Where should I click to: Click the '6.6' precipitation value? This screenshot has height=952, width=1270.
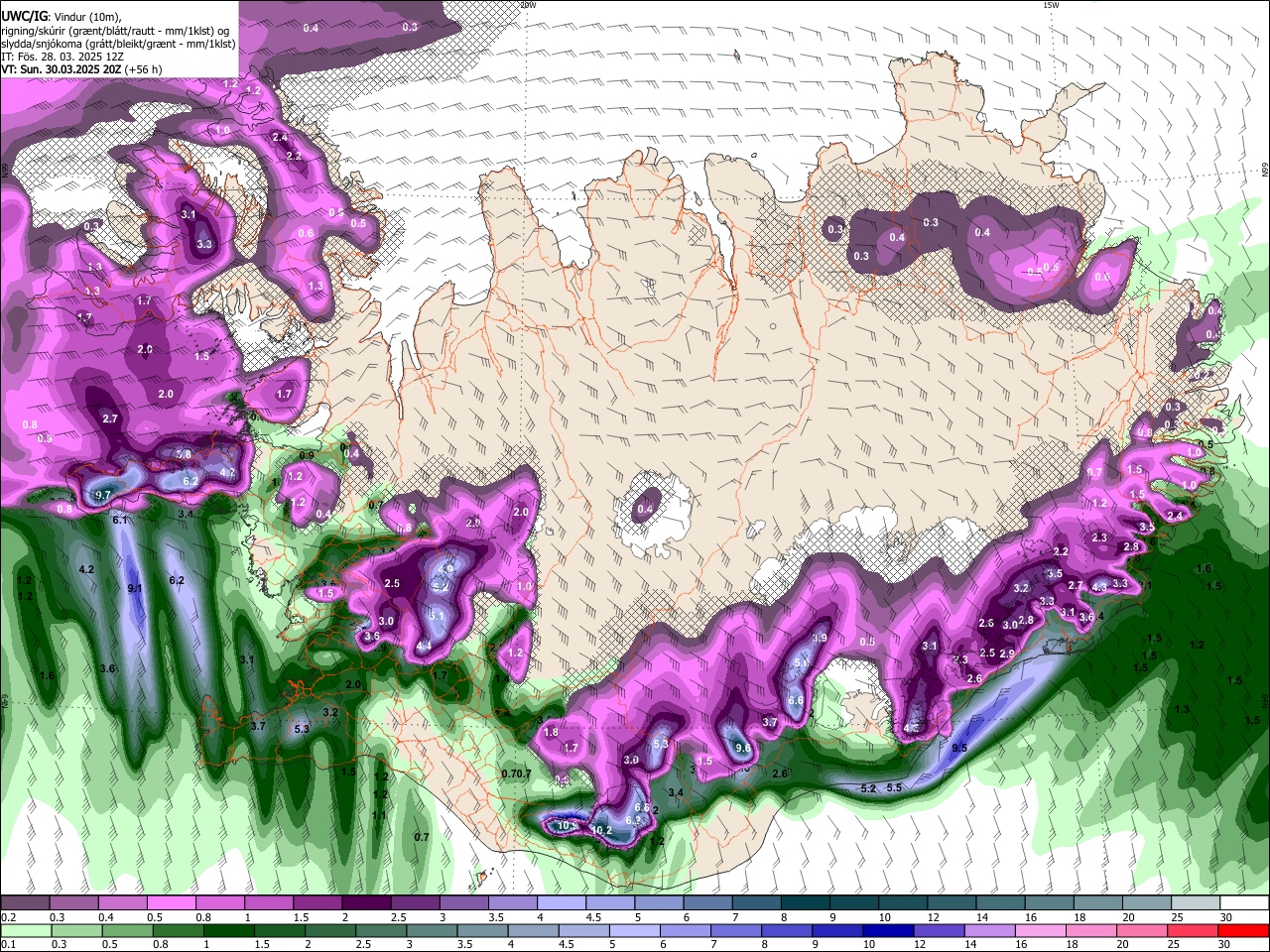tap(795, 700)
